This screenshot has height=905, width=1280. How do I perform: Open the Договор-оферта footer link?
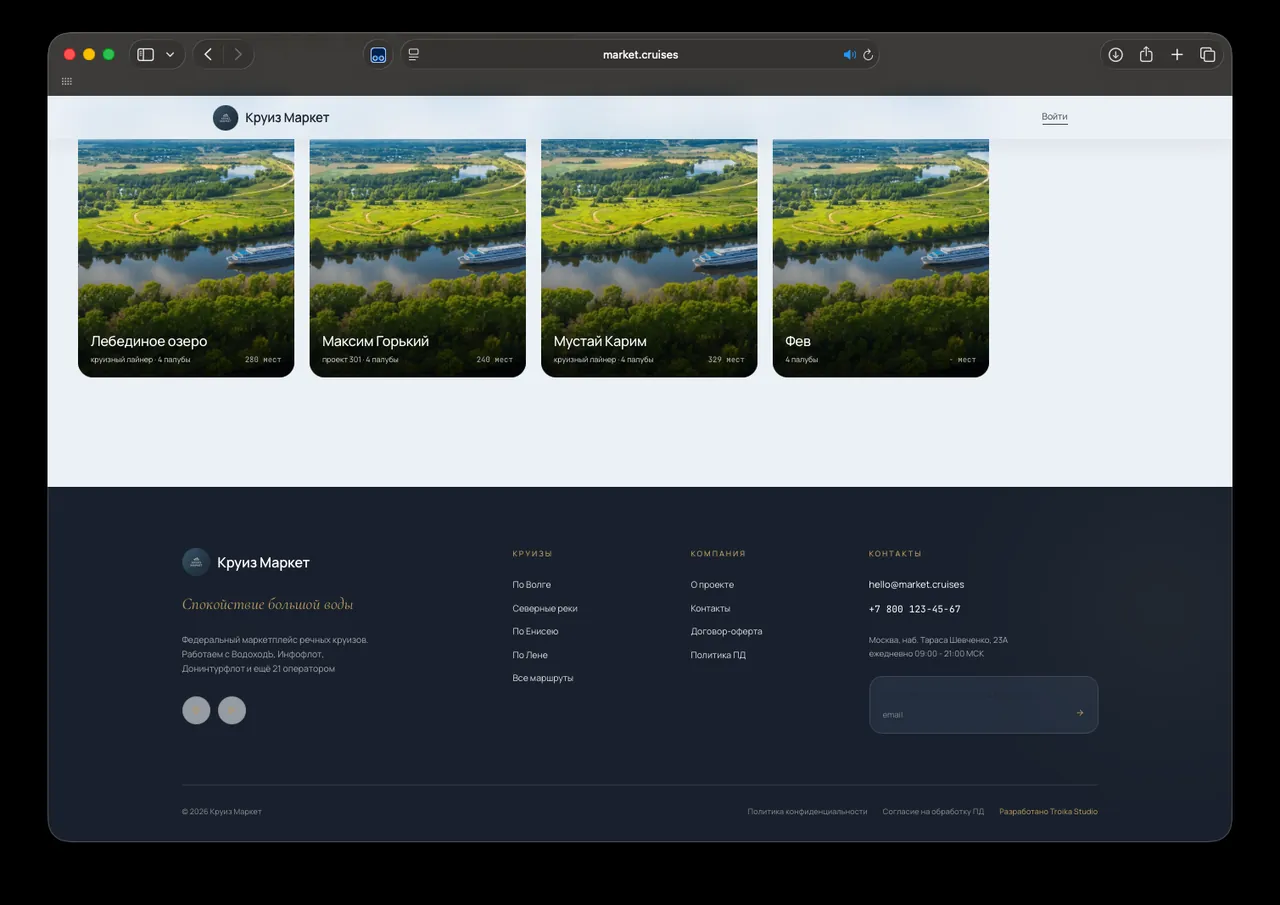[x=726, y=631]
